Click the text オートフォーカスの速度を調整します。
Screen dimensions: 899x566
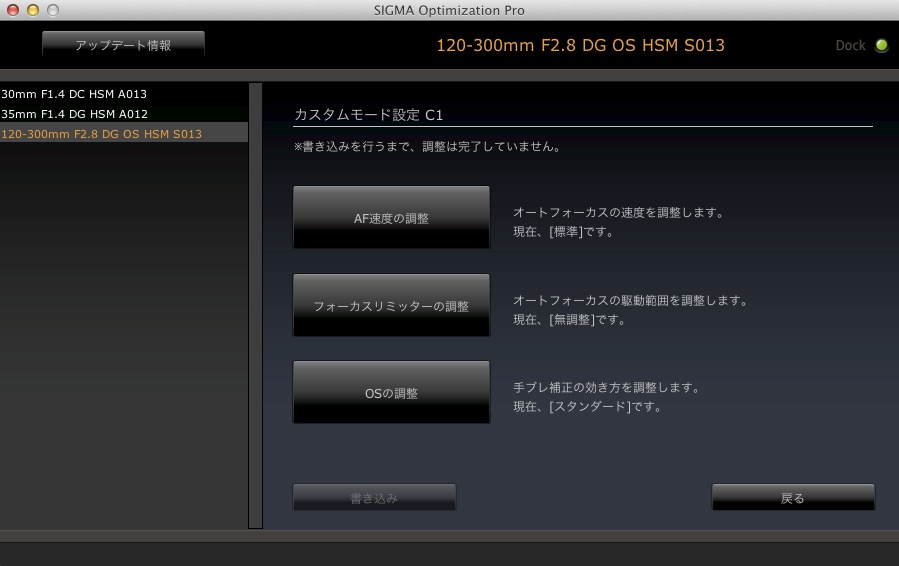(x=619, y=212)
